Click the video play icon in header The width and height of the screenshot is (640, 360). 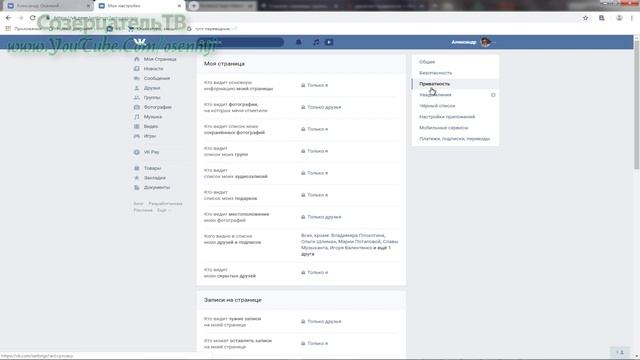click(329, 42)
